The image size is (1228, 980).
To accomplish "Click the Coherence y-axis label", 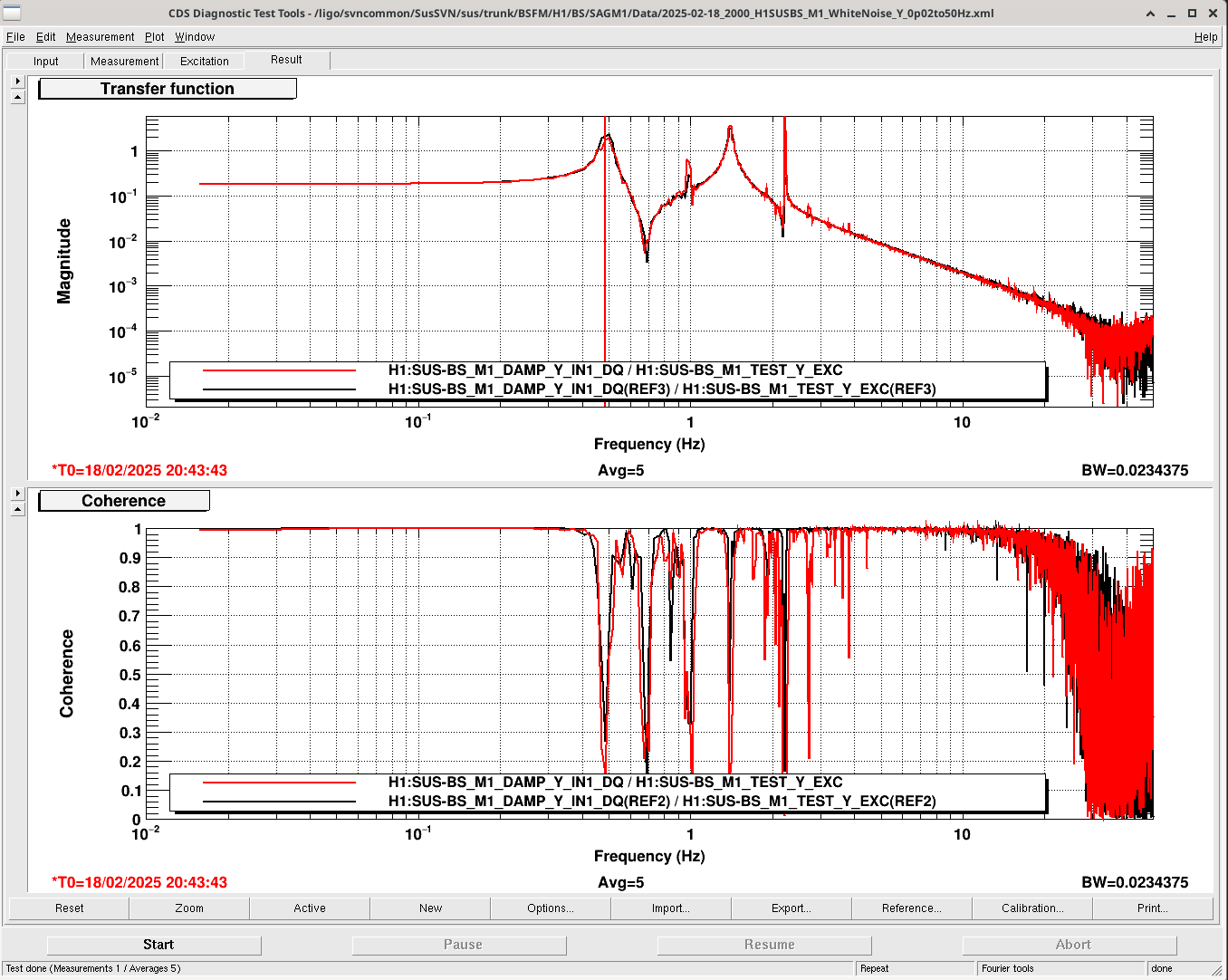I will coord(66,674).
